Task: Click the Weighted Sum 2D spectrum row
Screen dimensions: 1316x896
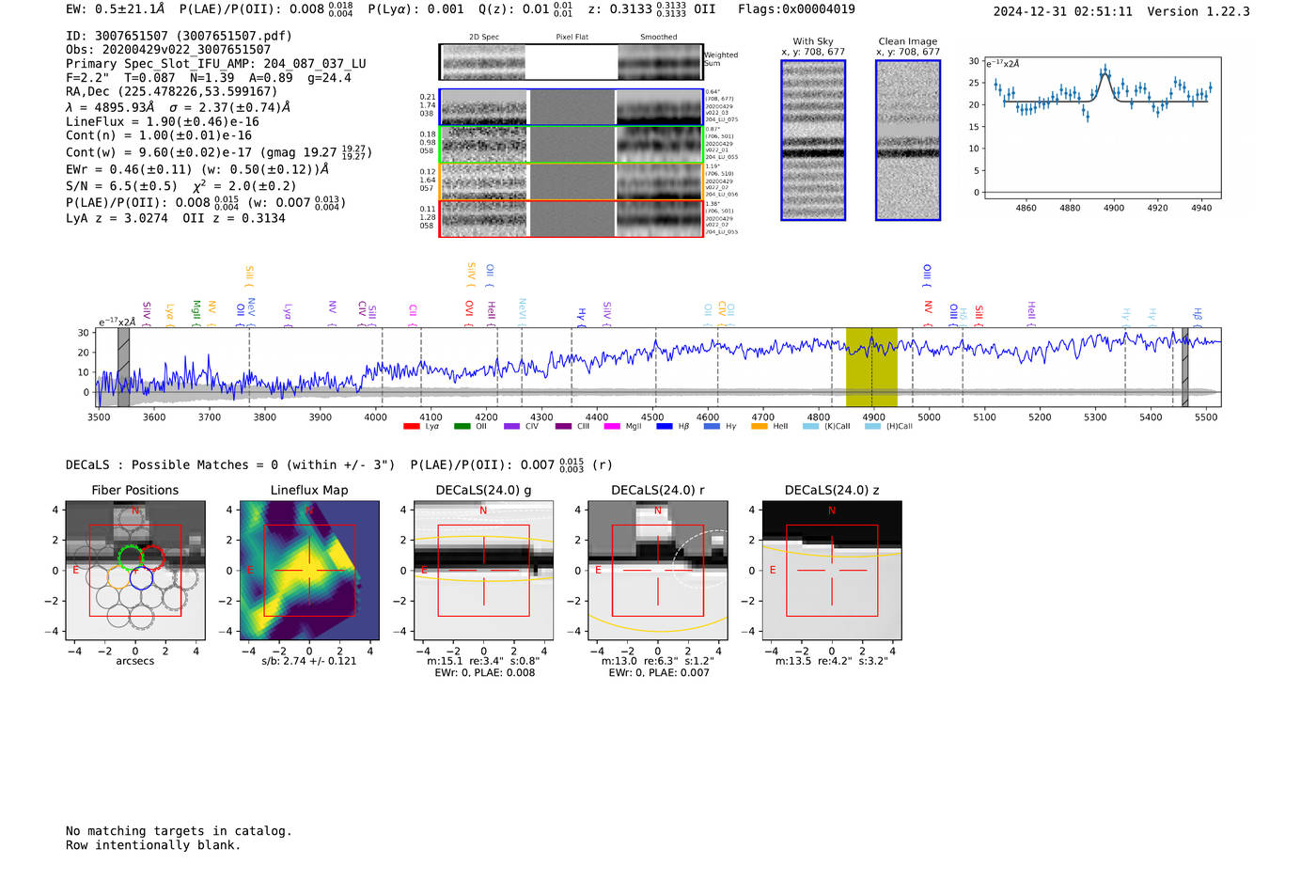Action: (572, 62)
